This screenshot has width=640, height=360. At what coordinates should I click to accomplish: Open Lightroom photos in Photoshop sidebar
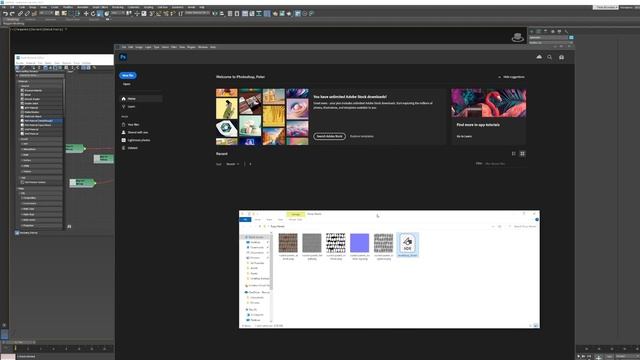click(138, 140)
